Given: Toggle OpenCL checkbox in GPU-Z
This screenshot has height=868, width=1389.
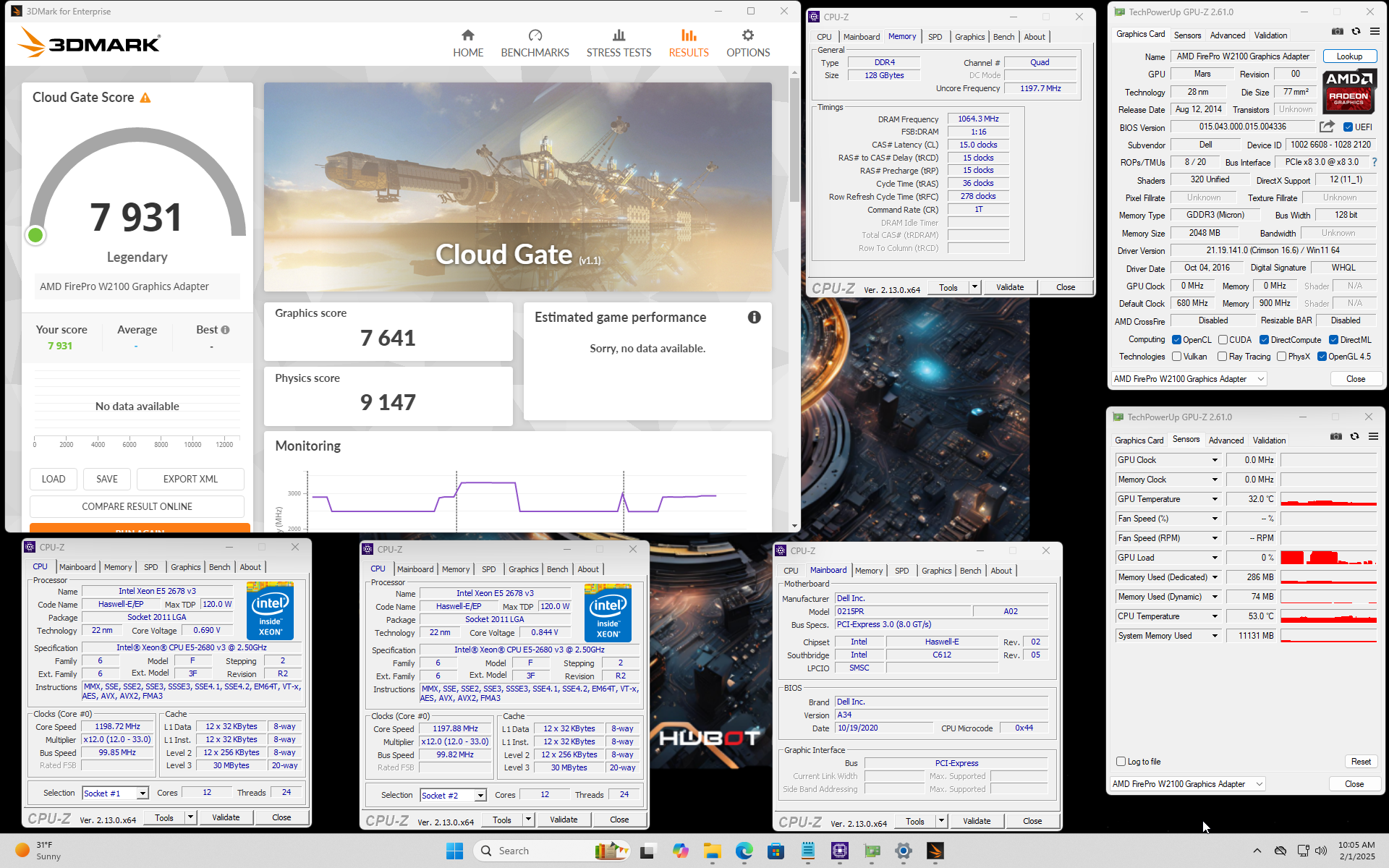Looking at the screenshot, I should pyautogui.click(x=1176, y=340).
